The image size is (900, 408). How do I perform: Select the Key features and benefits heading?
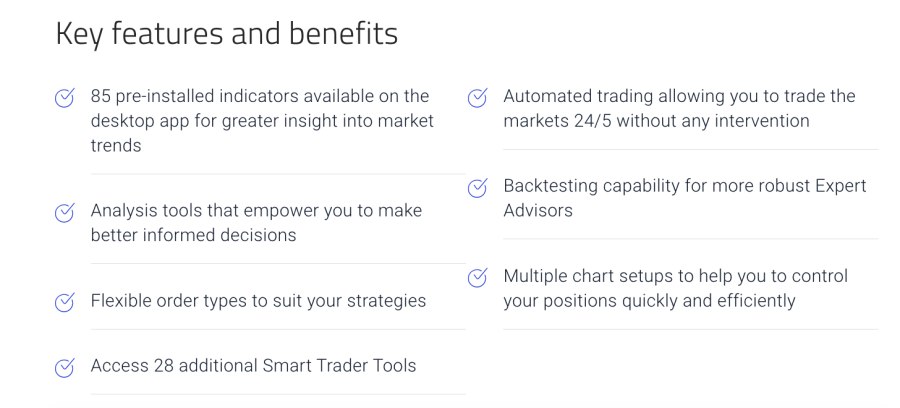227,34
